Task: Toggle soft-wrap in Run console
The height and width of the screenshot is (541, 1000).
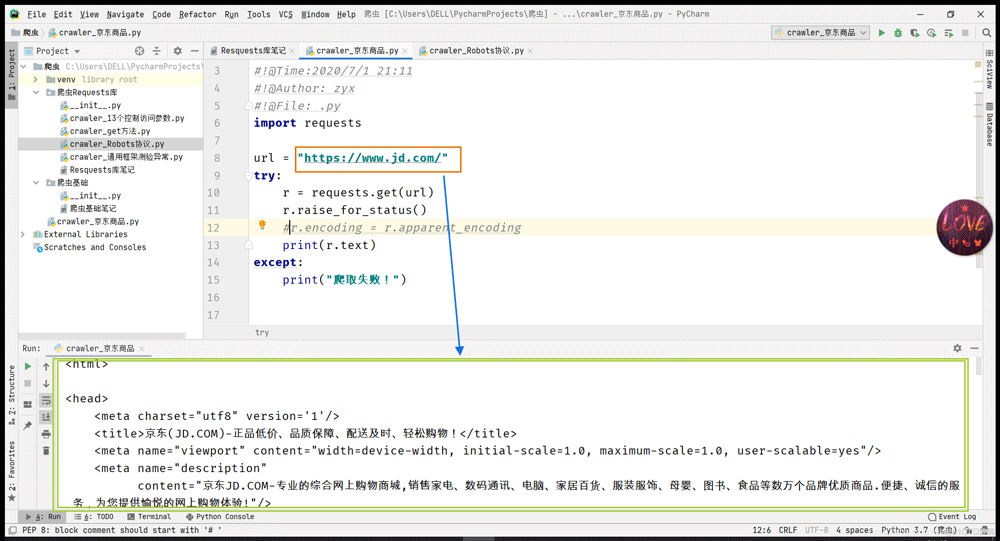Action: tap(46, 401)
